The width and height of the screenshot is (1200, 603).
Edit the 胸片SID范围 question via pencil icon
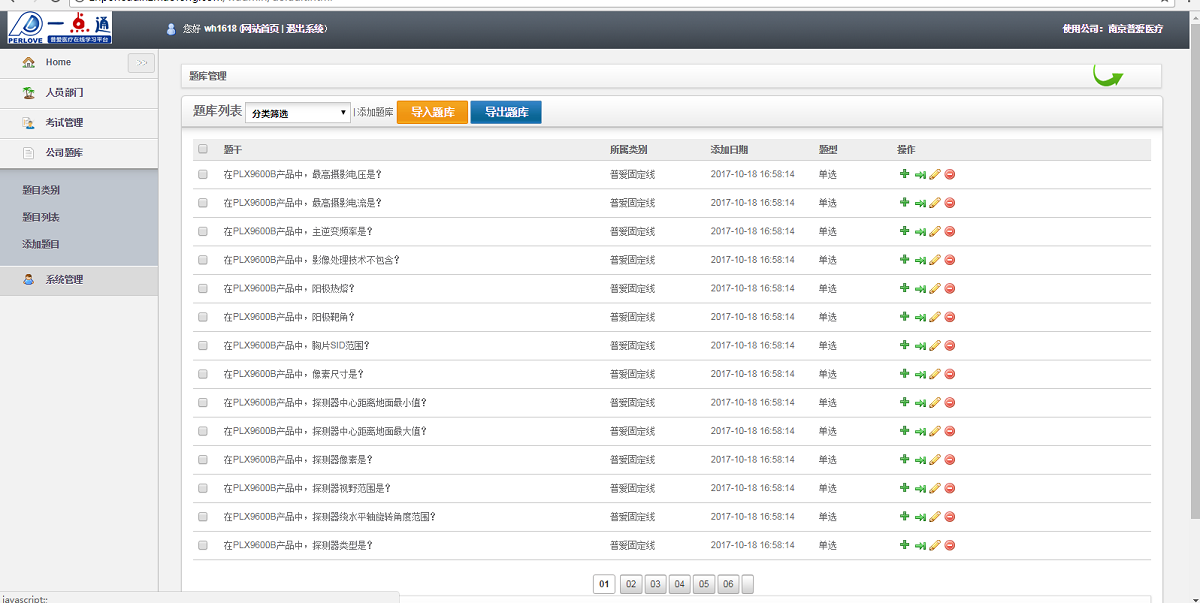pyautogui.click(x=935, y=345)
